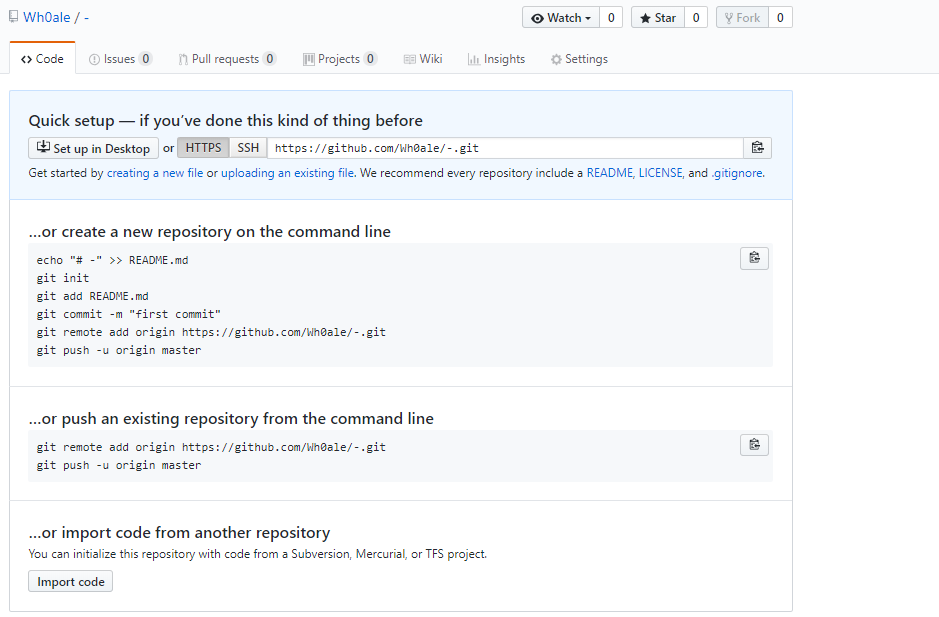The image size is (939, 617).
Task: Click the desktop download icon in setup button
Action: click(43, 147)
